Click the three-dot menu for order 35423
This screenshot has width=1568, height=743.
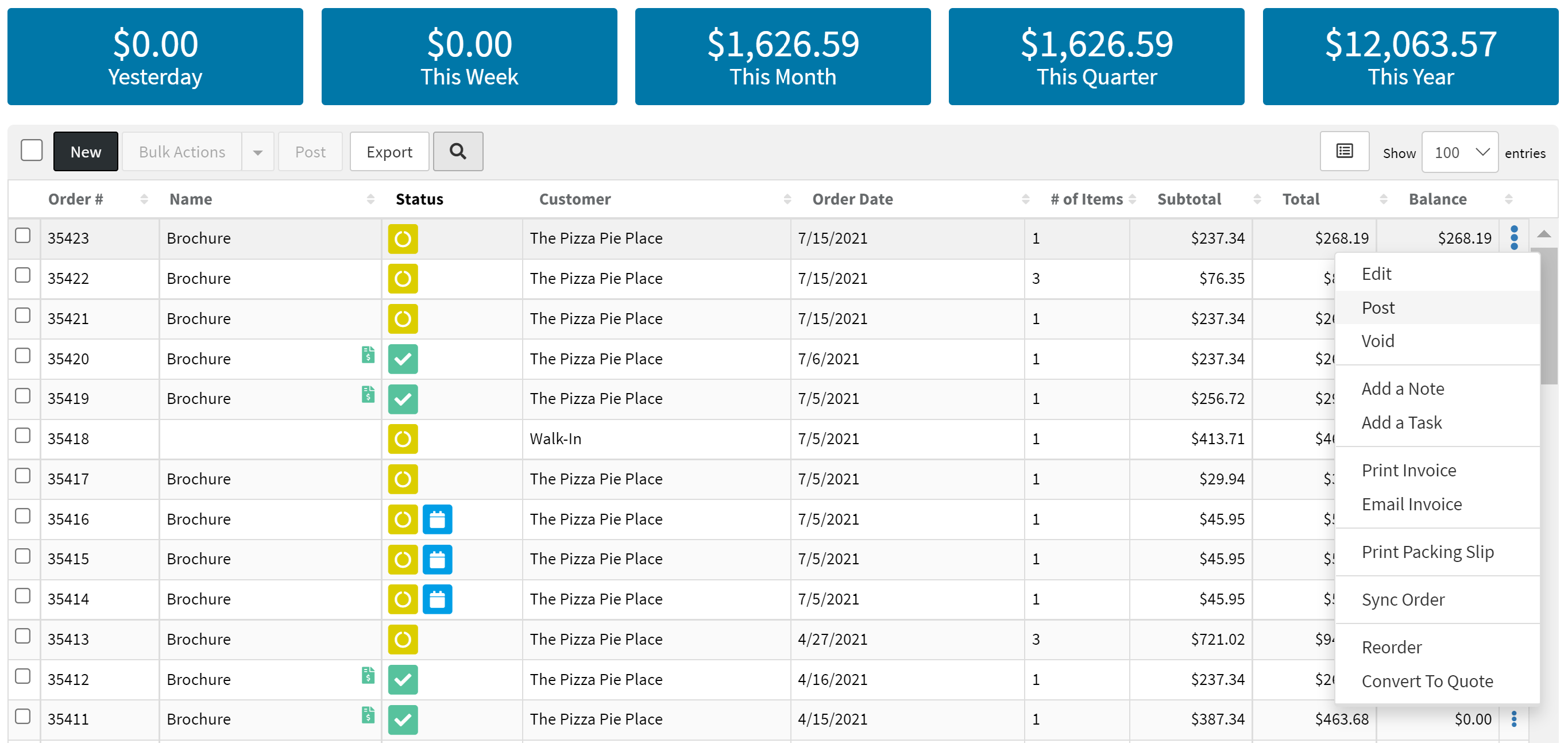click(1514, 237)
